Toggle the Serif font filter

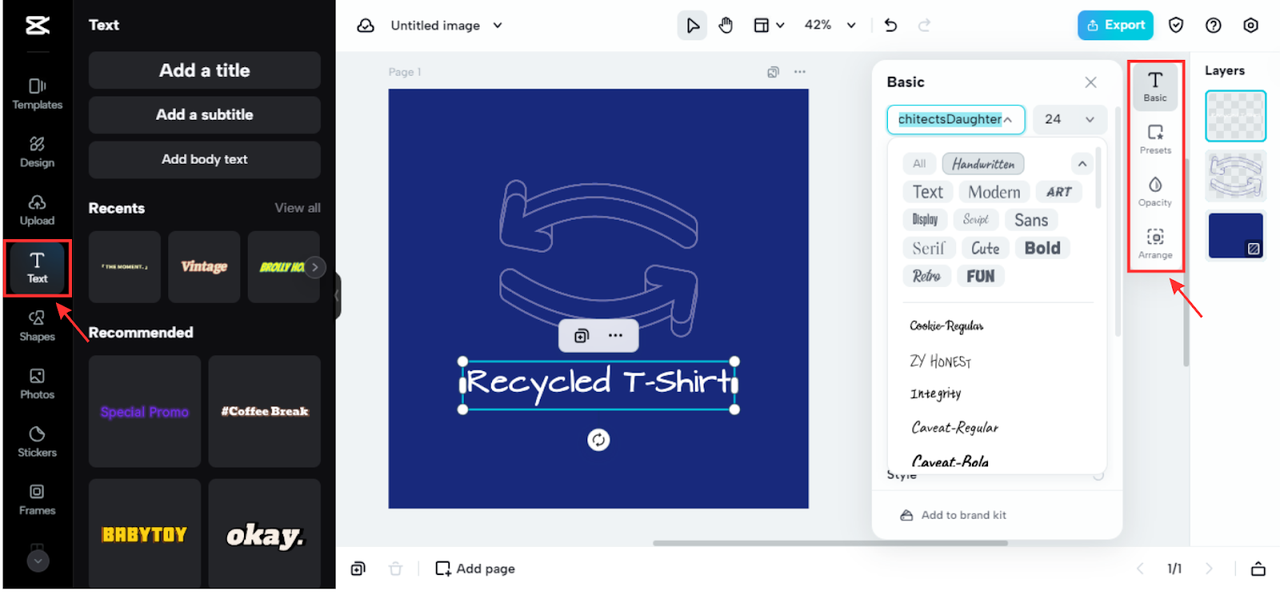(929, 248)
